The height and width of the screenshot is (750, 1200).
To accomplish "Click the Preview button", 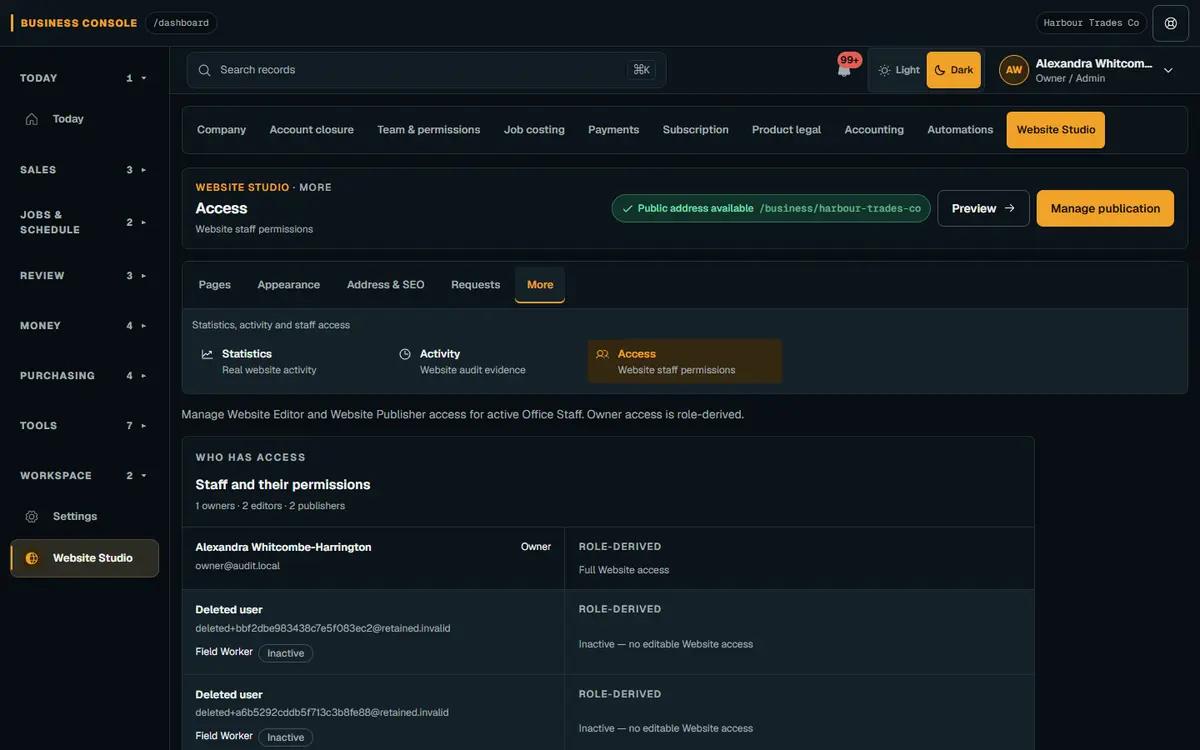I will [x=983, y=208].
